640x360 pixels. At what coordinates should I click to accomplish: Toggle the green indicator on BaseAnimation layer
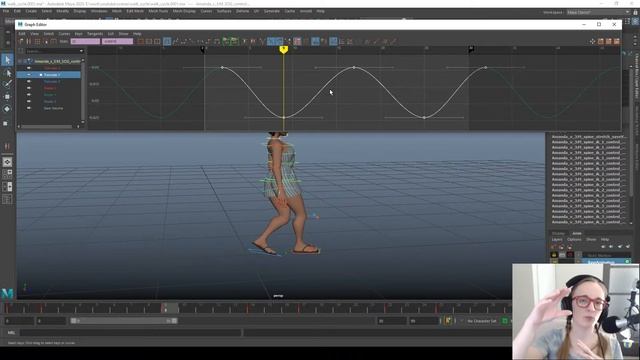click(x=627, y=262)
